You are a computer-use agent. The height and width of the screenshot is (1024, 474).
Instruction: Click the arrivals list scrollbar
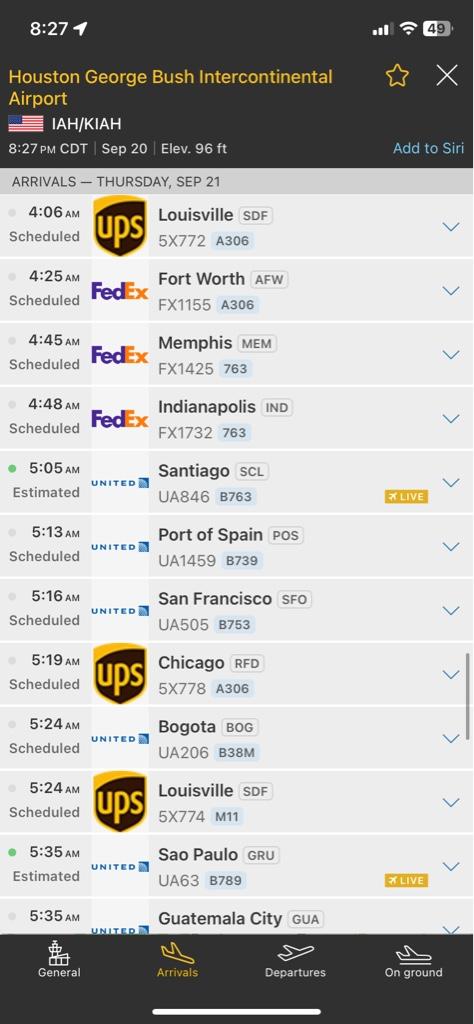(x=468, y=696)
